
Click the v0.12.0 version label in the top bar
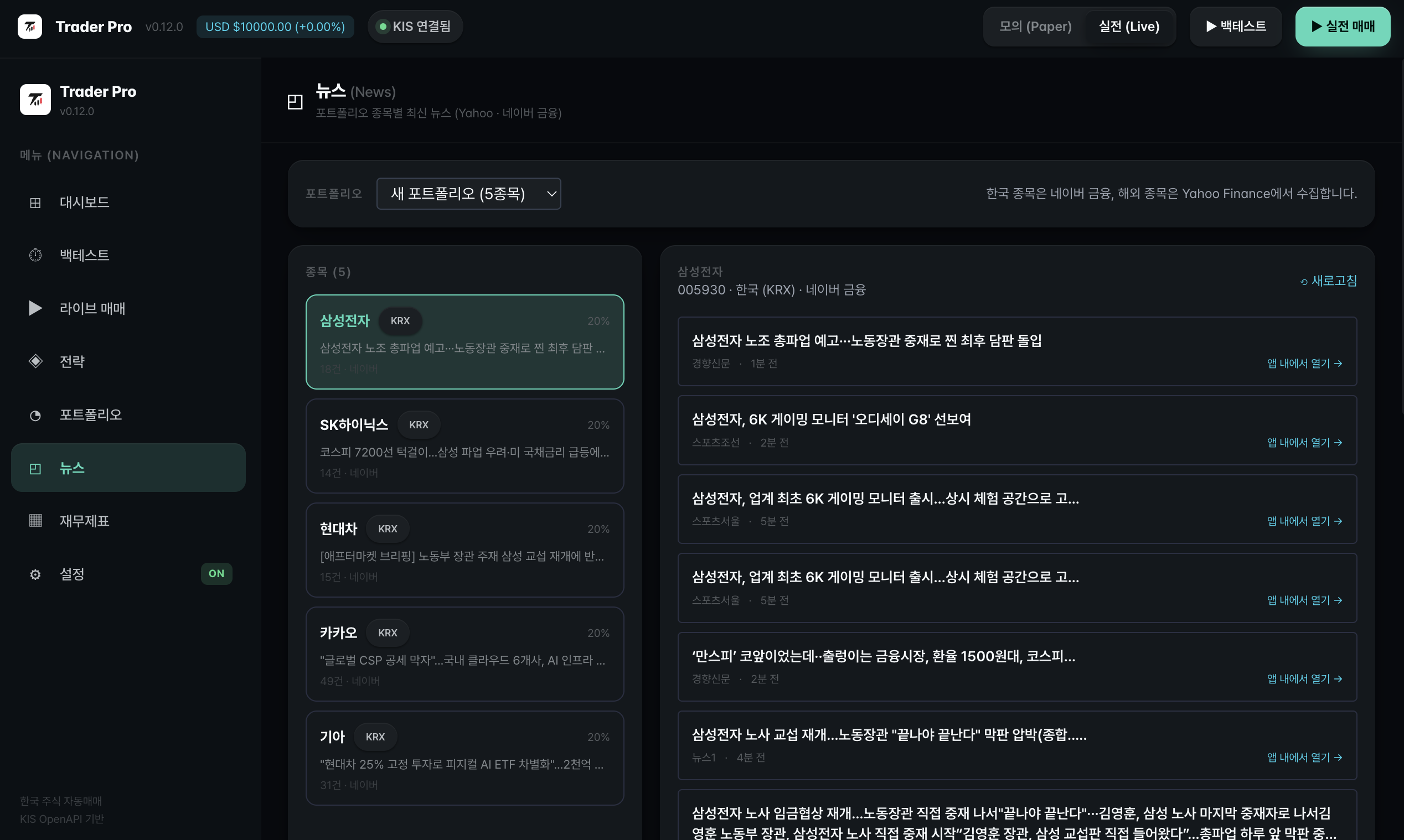point(164,27)
